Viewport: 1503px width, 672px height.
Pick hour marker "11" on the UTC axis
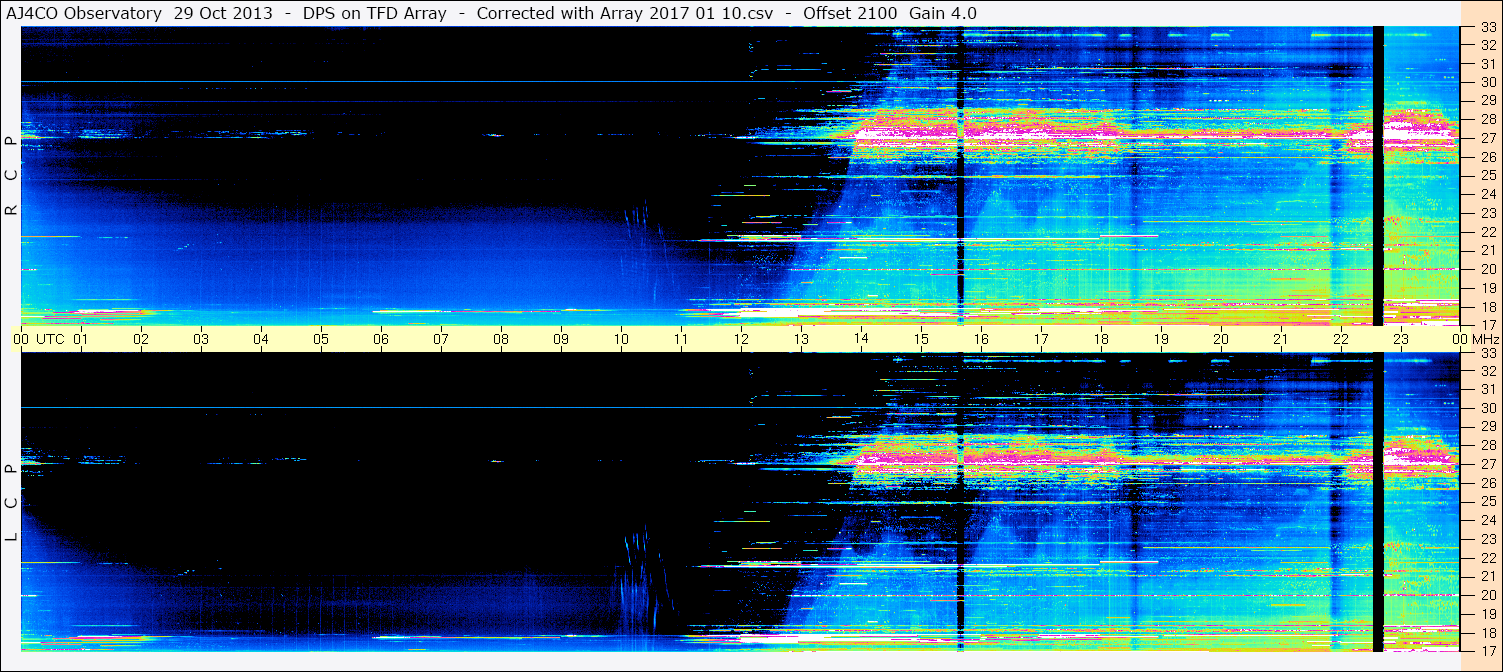tap(681, 339)
